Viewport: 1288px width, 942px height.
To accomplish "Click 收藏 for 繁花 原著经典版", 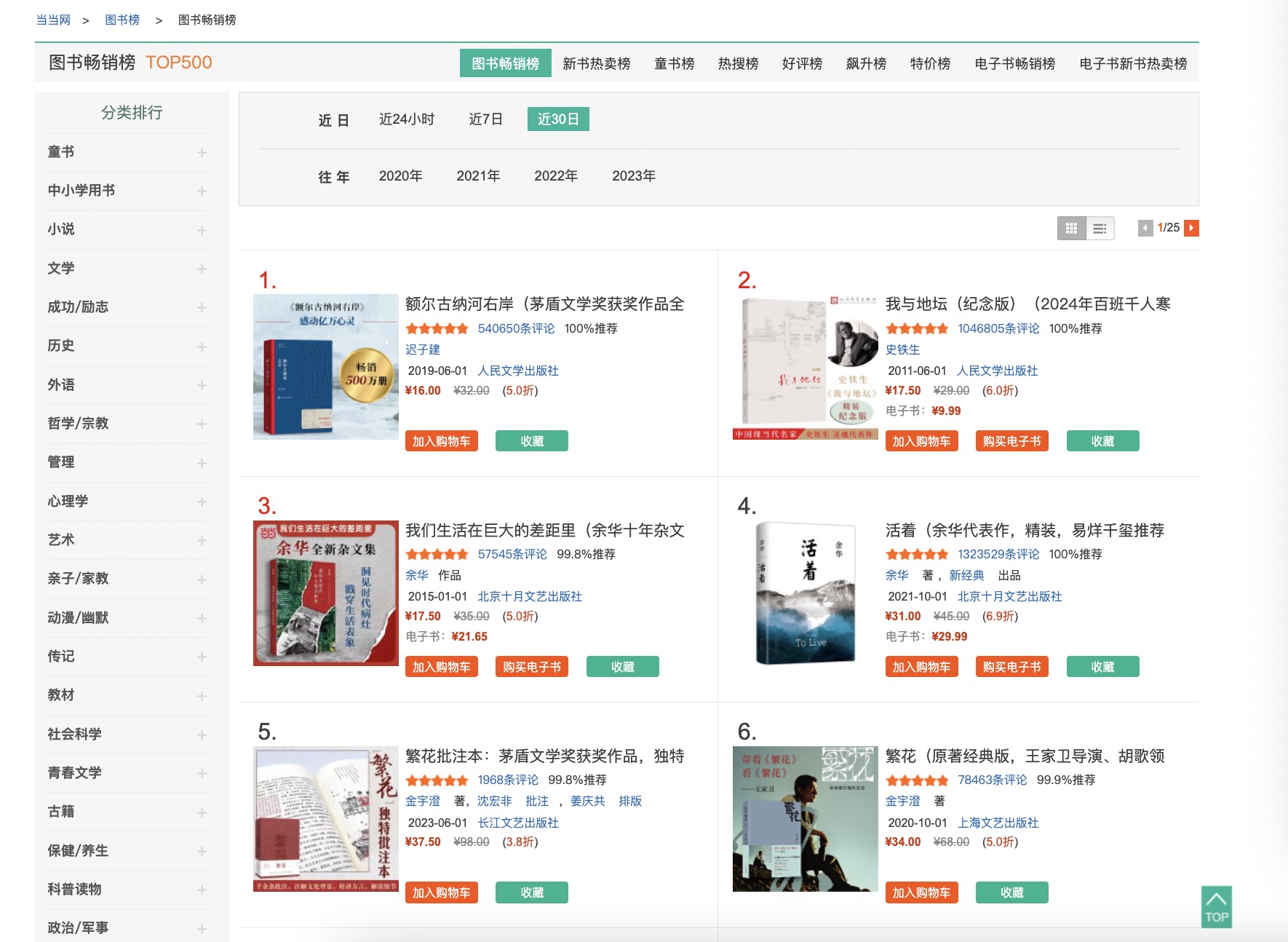I will pyautogui.click(x=1011, y=892).
